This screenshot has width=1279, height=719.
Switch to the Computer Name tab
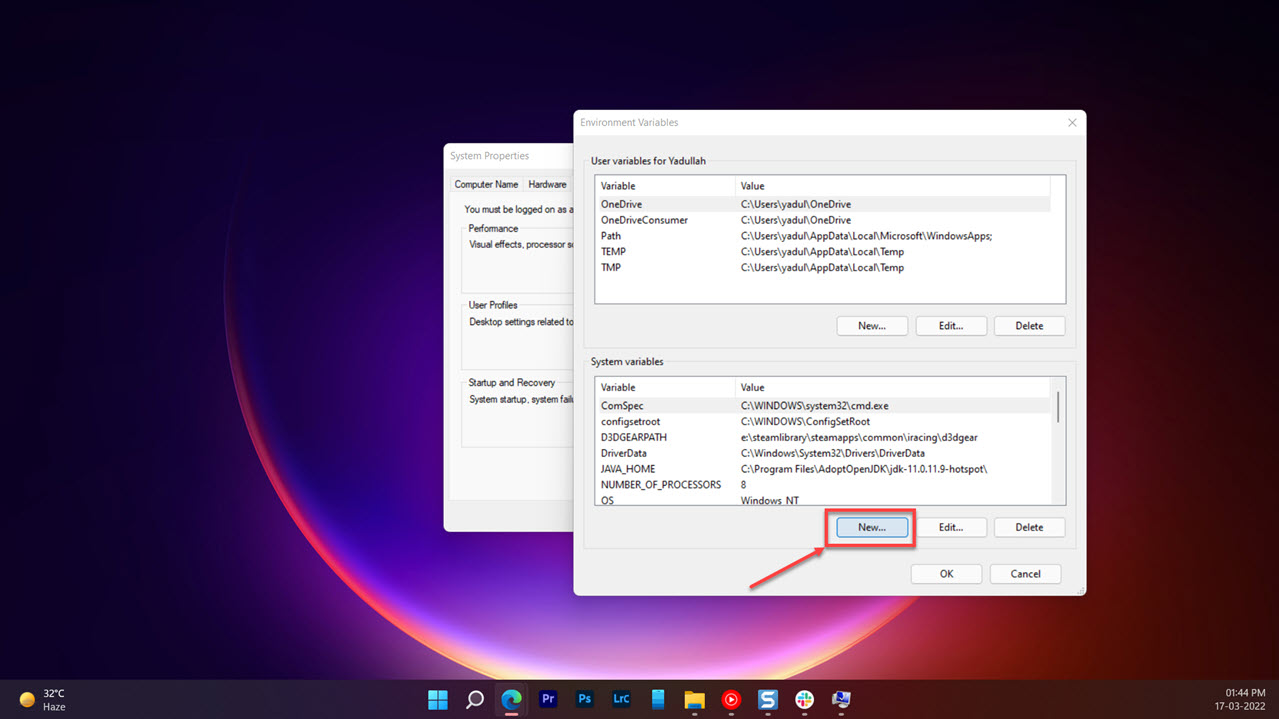486,184
